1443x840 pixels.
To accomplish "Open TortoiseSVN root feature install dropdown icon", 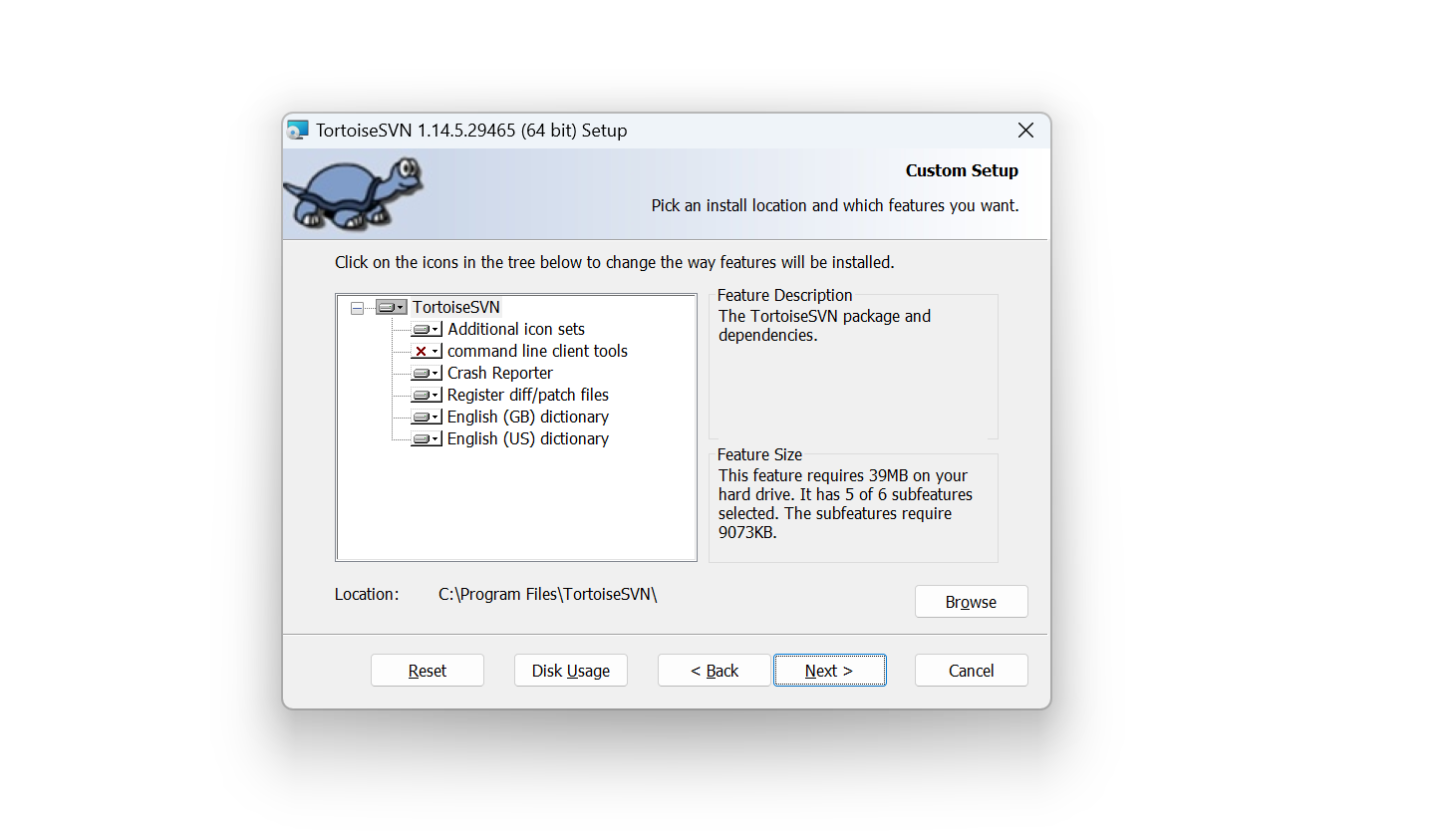I will 392,307.
